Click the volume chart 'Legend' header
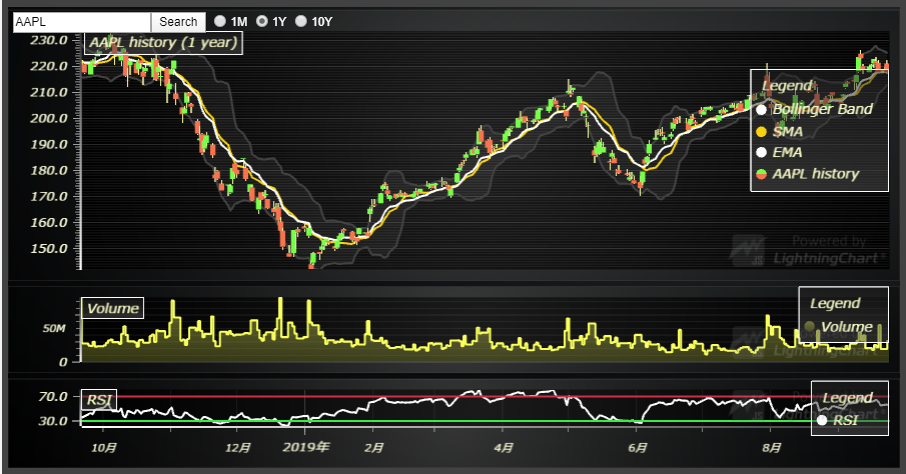This screenshot has width=906, height=474. [x=835, y=303]
